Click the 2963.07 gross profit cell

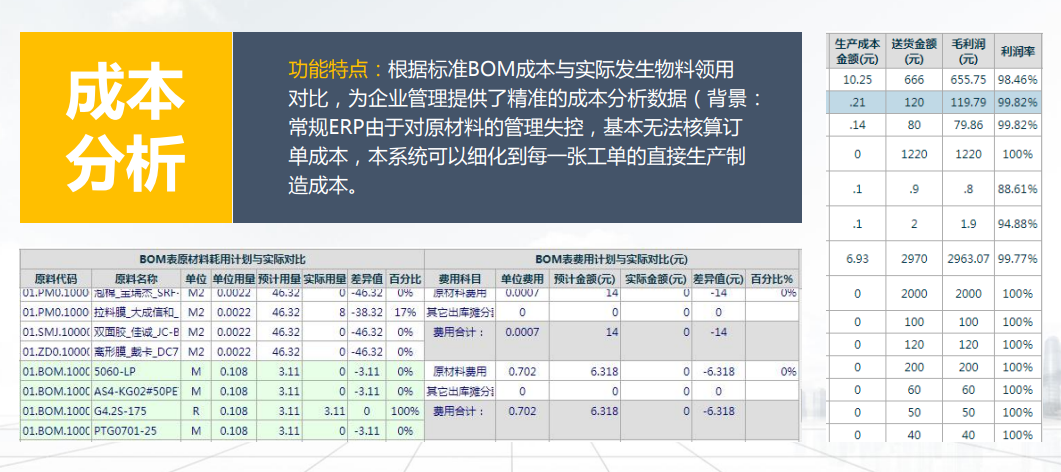969,259
